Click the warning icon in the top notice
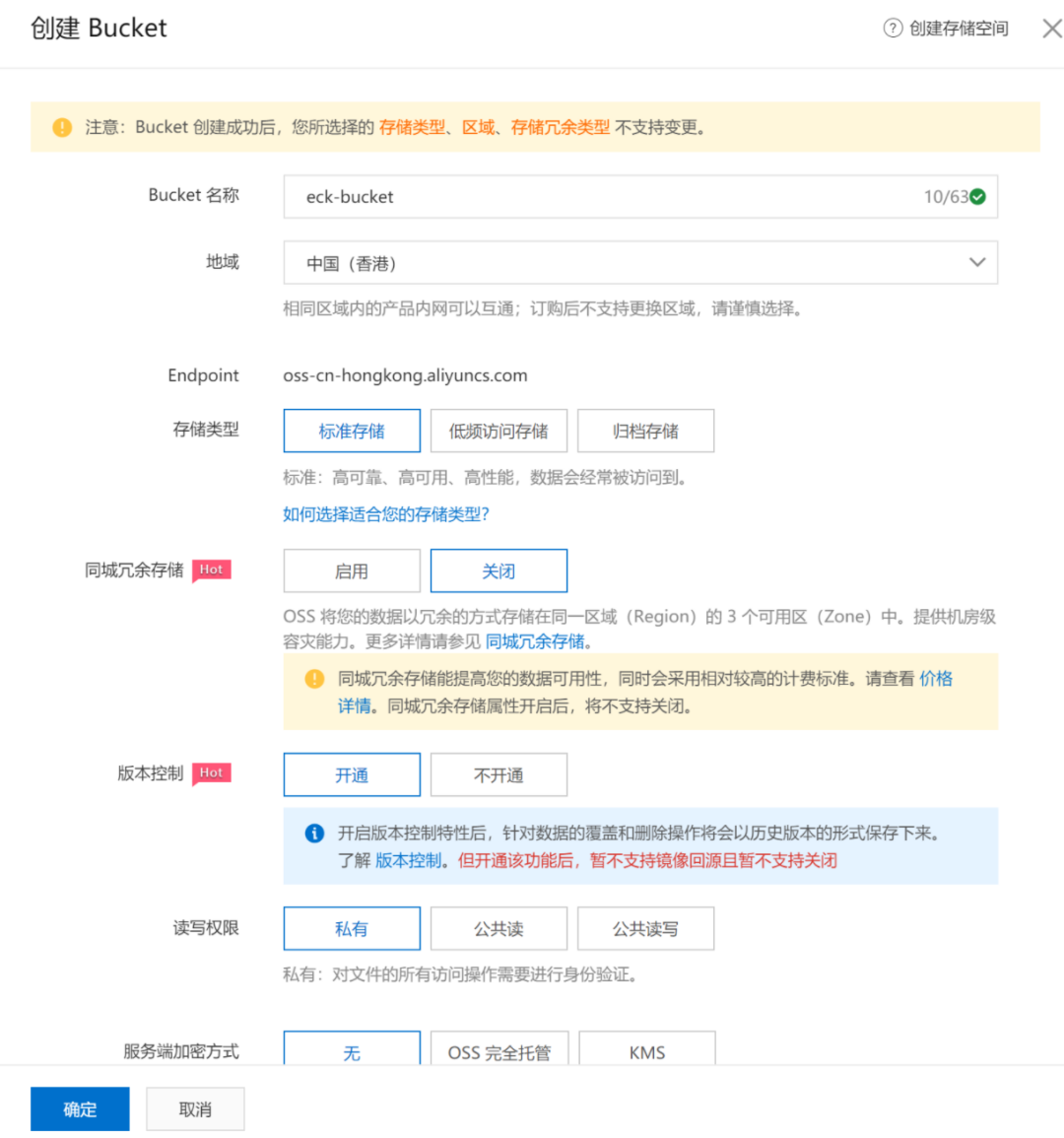 tap(61, 127)
